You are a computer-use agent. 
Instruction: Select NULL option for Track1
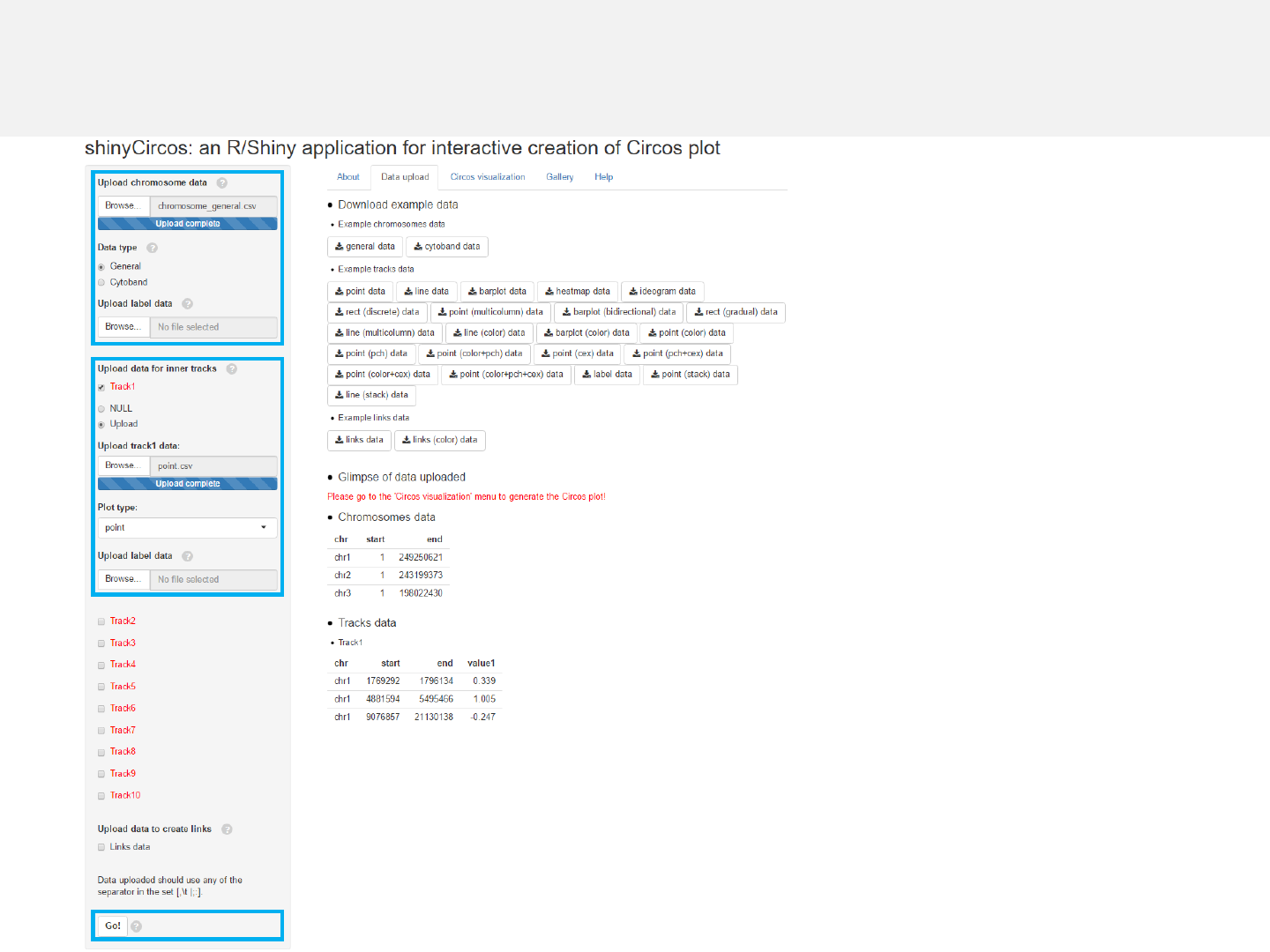[101, 409]
